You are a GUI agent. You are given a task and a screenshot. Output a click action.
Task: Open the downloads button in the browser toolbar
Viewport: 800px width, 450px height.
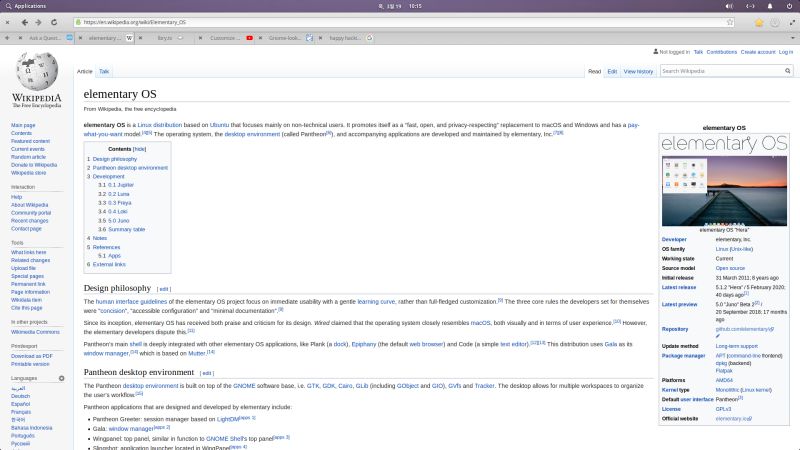pyautogui.click(x=775, y=22)
